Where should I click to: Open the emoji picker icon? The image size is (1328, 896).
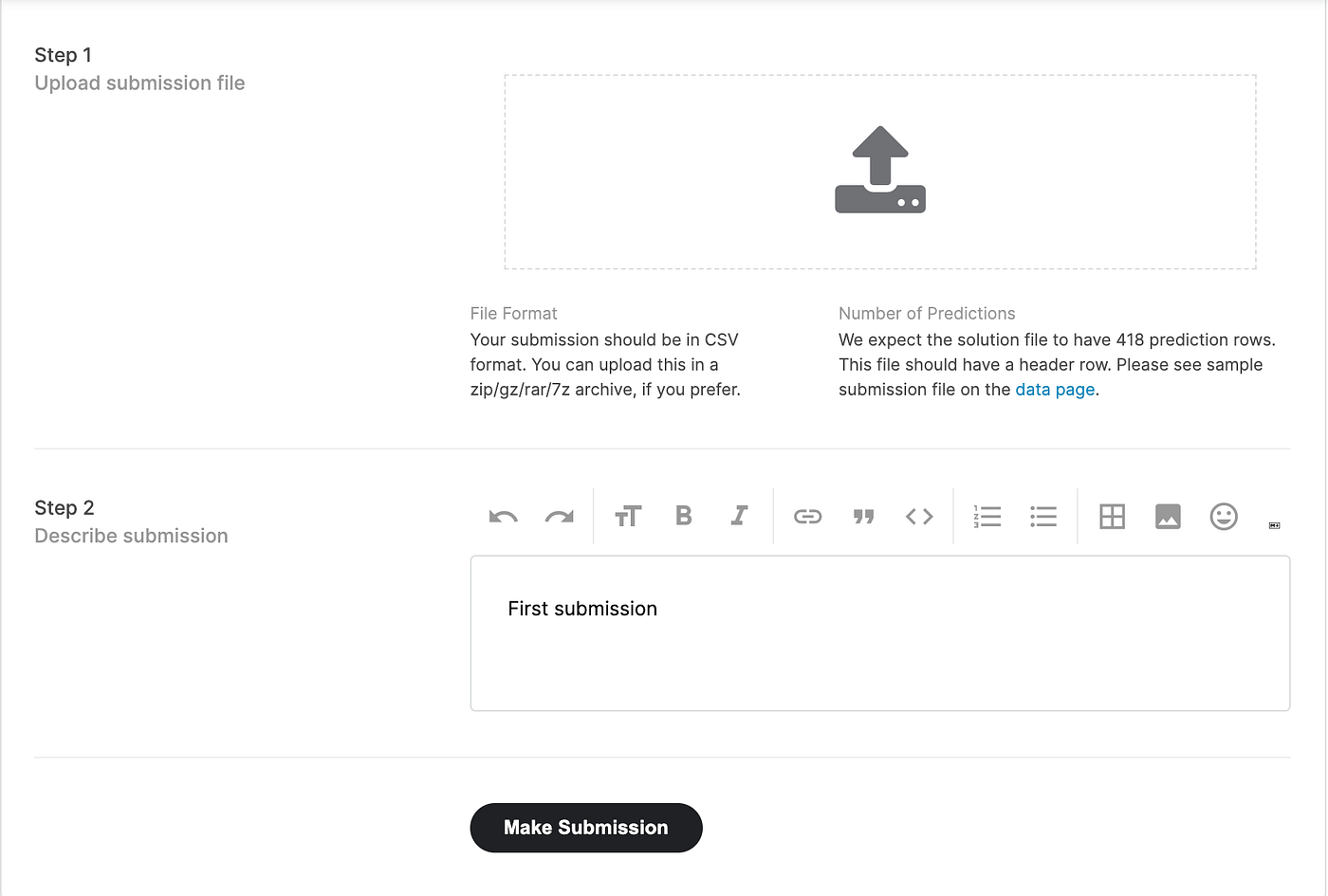pyautogui.click(x=1224, y=516)
